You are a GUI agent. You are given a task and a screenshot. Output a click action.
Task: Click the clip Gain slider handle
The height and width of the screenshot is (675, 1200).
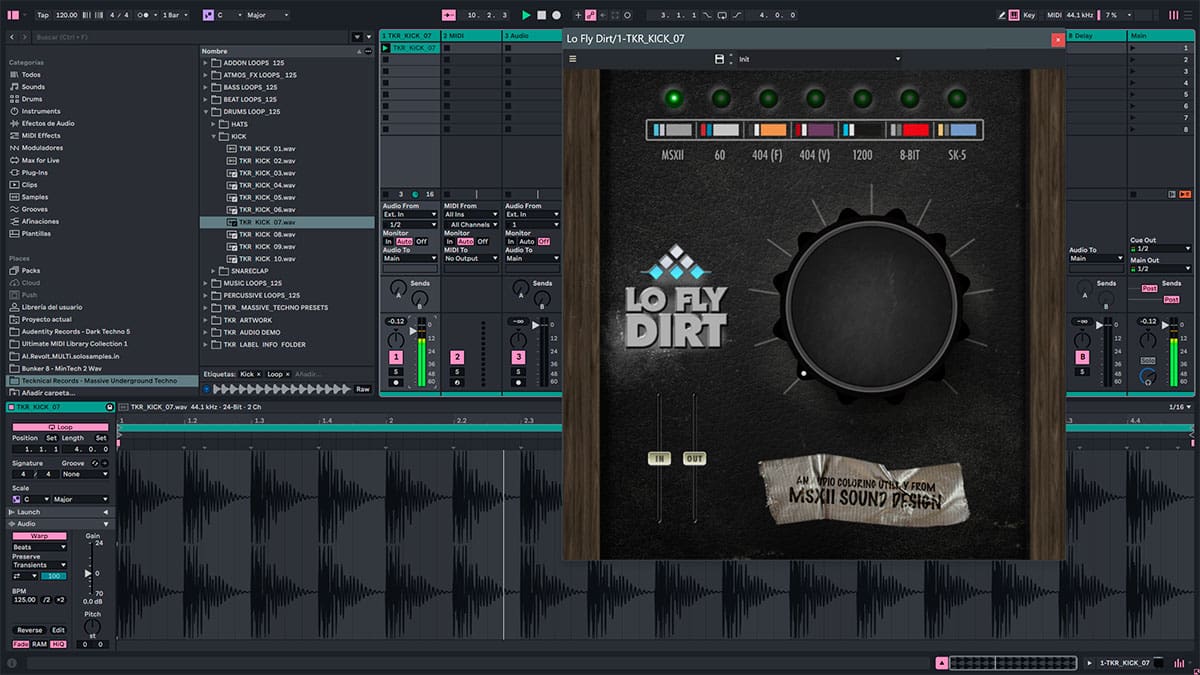click(x=88, y=573)
